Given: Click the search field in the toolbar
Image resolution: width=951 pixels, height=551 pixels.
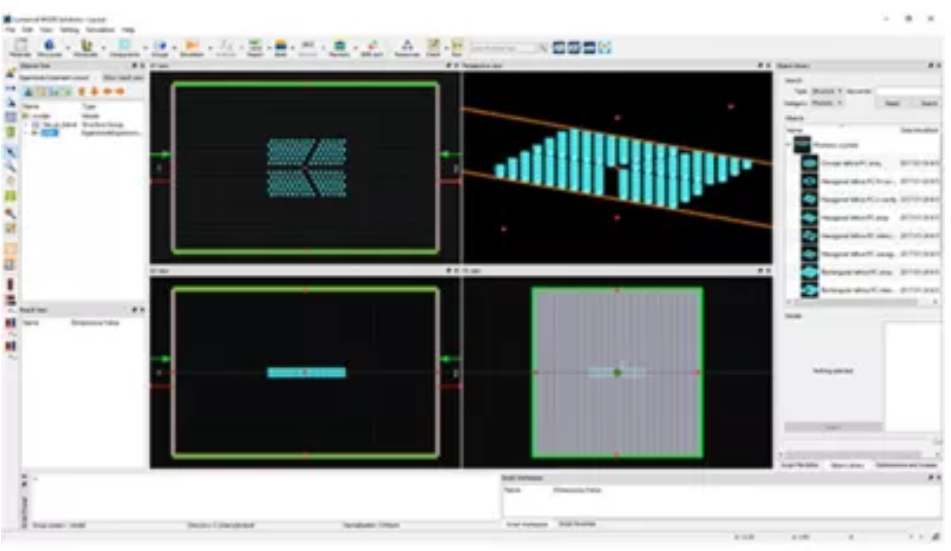Looking at the screenshot, I should tap(504, 47).
